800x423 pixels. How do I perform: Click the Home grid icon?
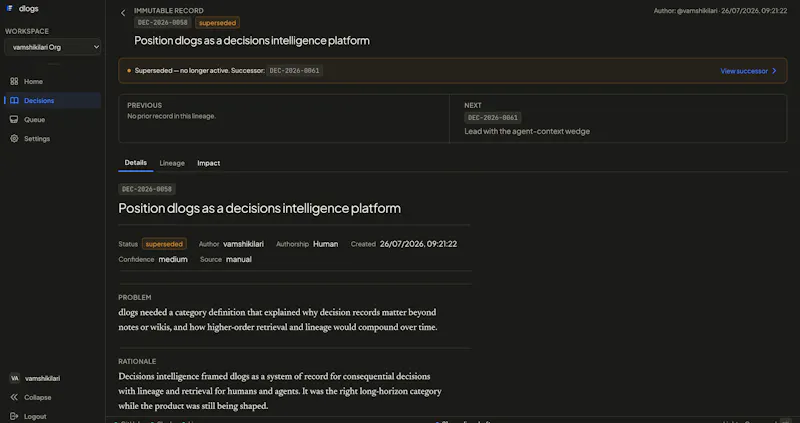(x=14, y=81)
